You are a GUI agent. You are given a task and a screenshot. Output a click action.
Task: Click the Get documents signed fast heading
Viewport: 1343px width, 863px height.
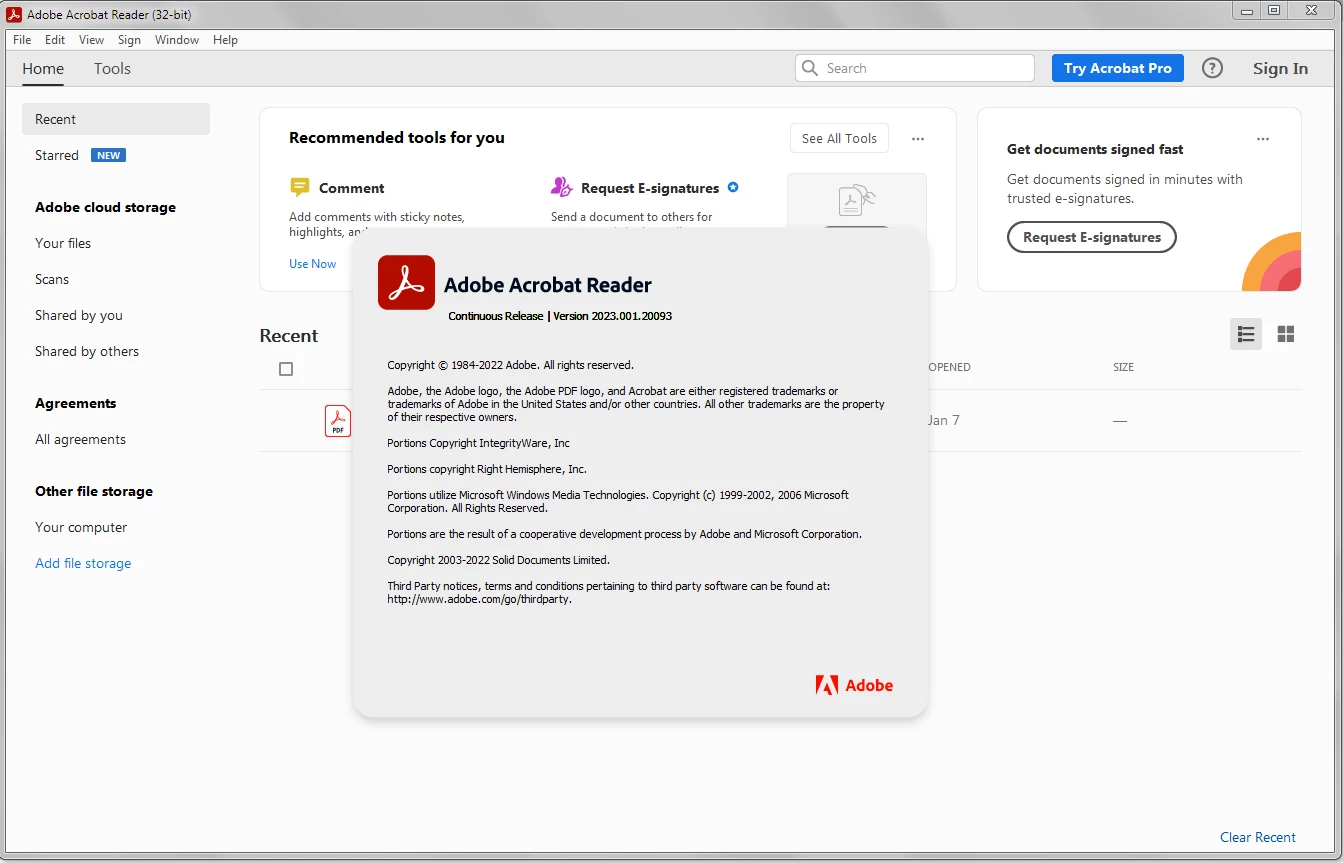pos(1095,149)
